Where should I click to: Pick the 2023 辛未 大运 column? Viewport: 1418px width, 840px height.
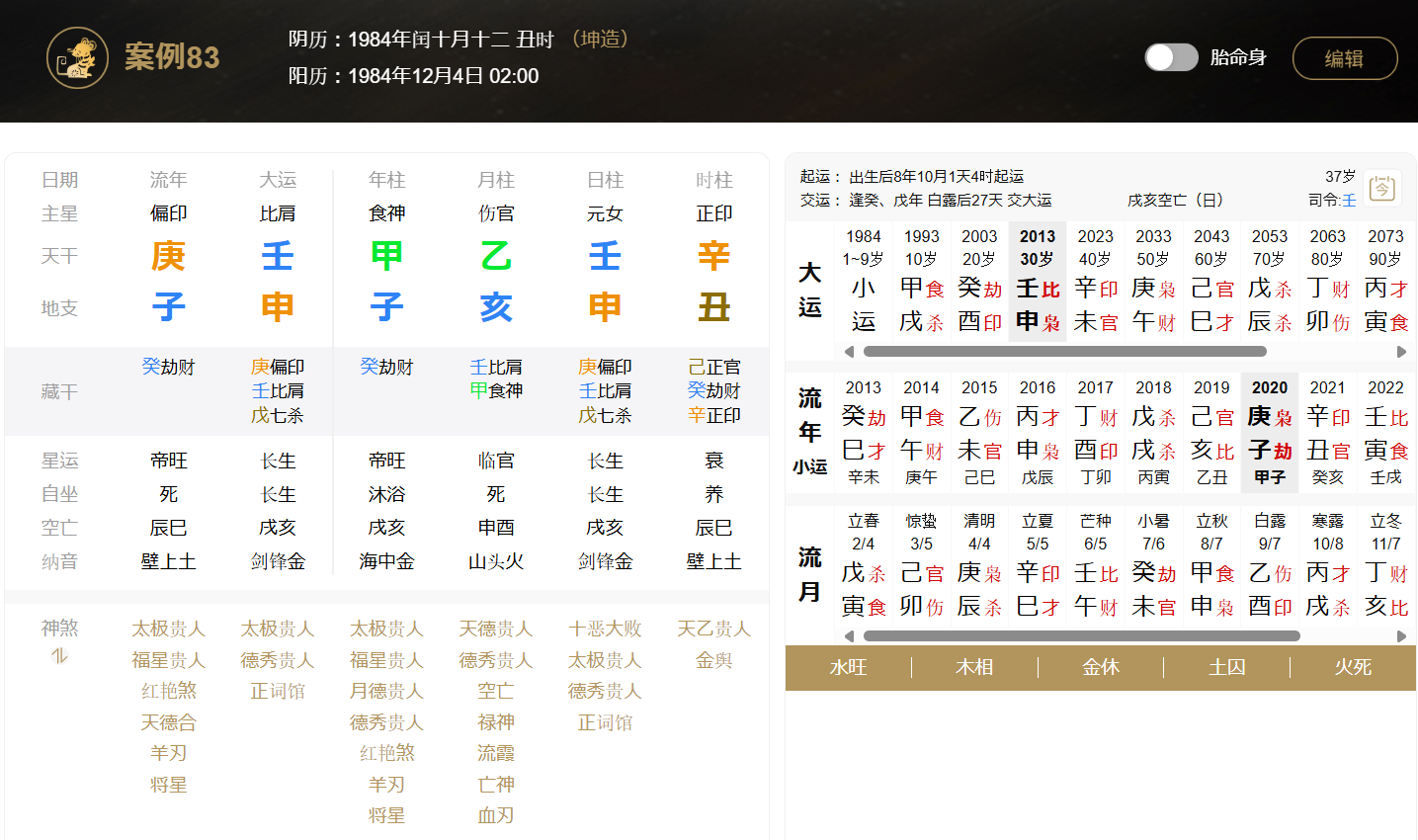tap(1096, 281)
